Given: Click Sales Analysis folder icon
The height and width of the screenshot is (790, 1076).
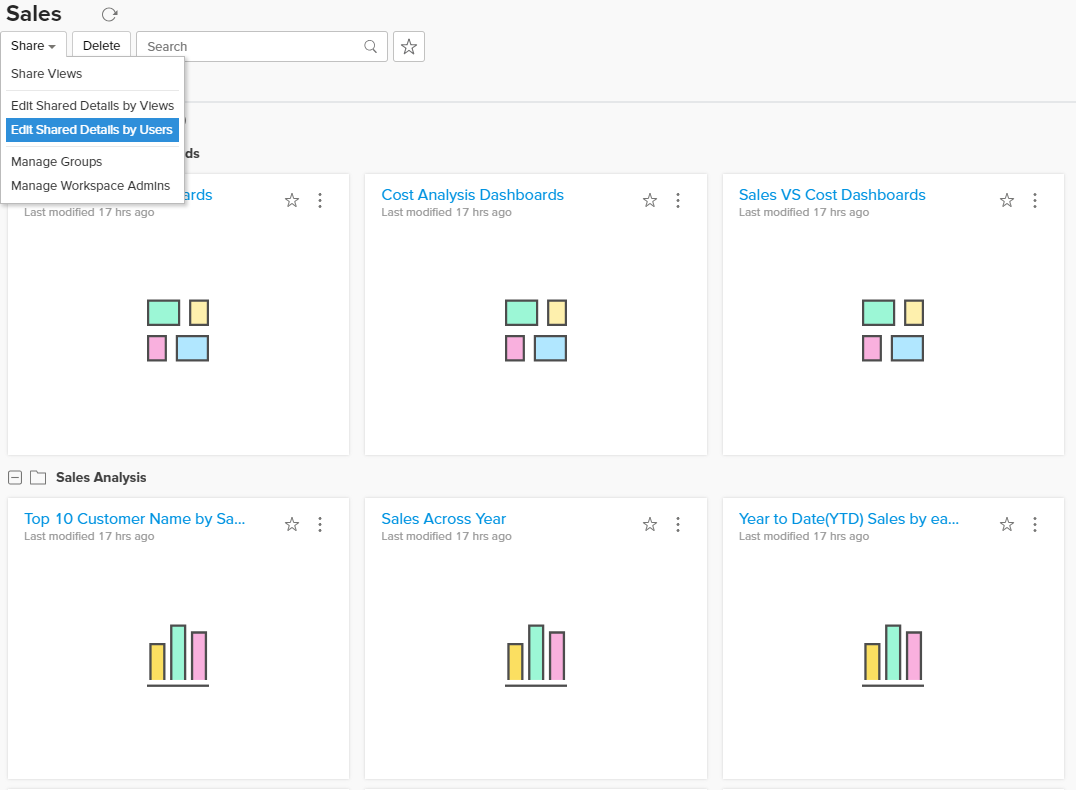Looking at the screenshot, I should coord(38,477).
